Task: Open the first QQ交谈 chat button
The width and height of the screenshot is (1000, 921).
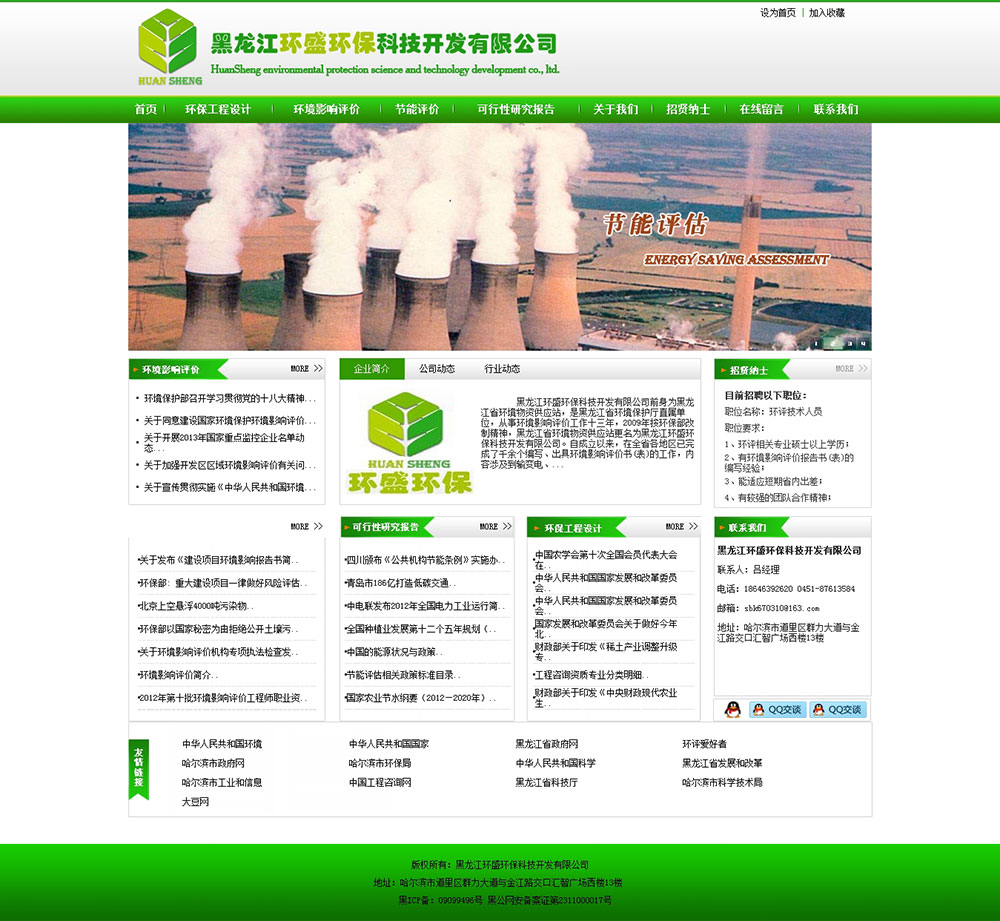Action: [777, 709]
